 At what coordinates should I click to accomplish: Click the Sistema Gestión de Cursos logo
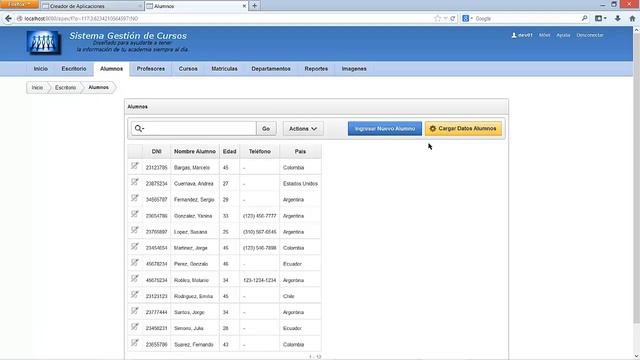[x=44, y=42]
